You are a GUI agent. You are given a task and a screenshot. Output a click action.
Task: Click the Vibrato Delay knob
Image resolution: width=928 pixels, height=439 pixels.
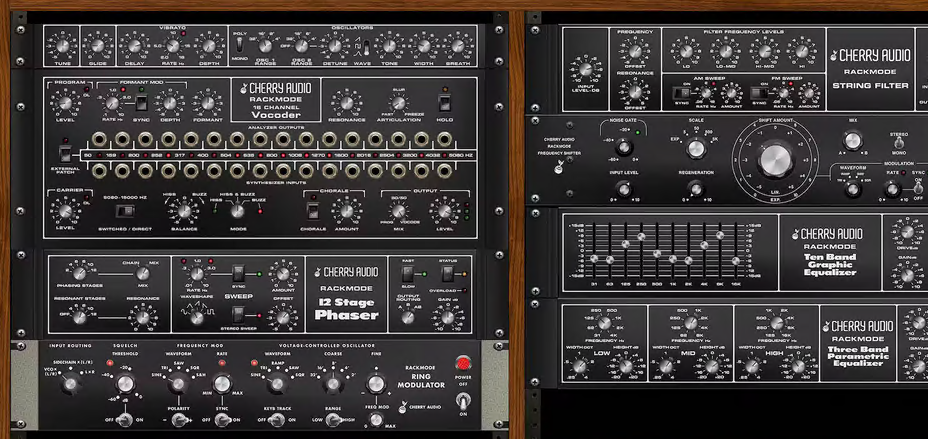pyautogui.click(x=134, y=46)
